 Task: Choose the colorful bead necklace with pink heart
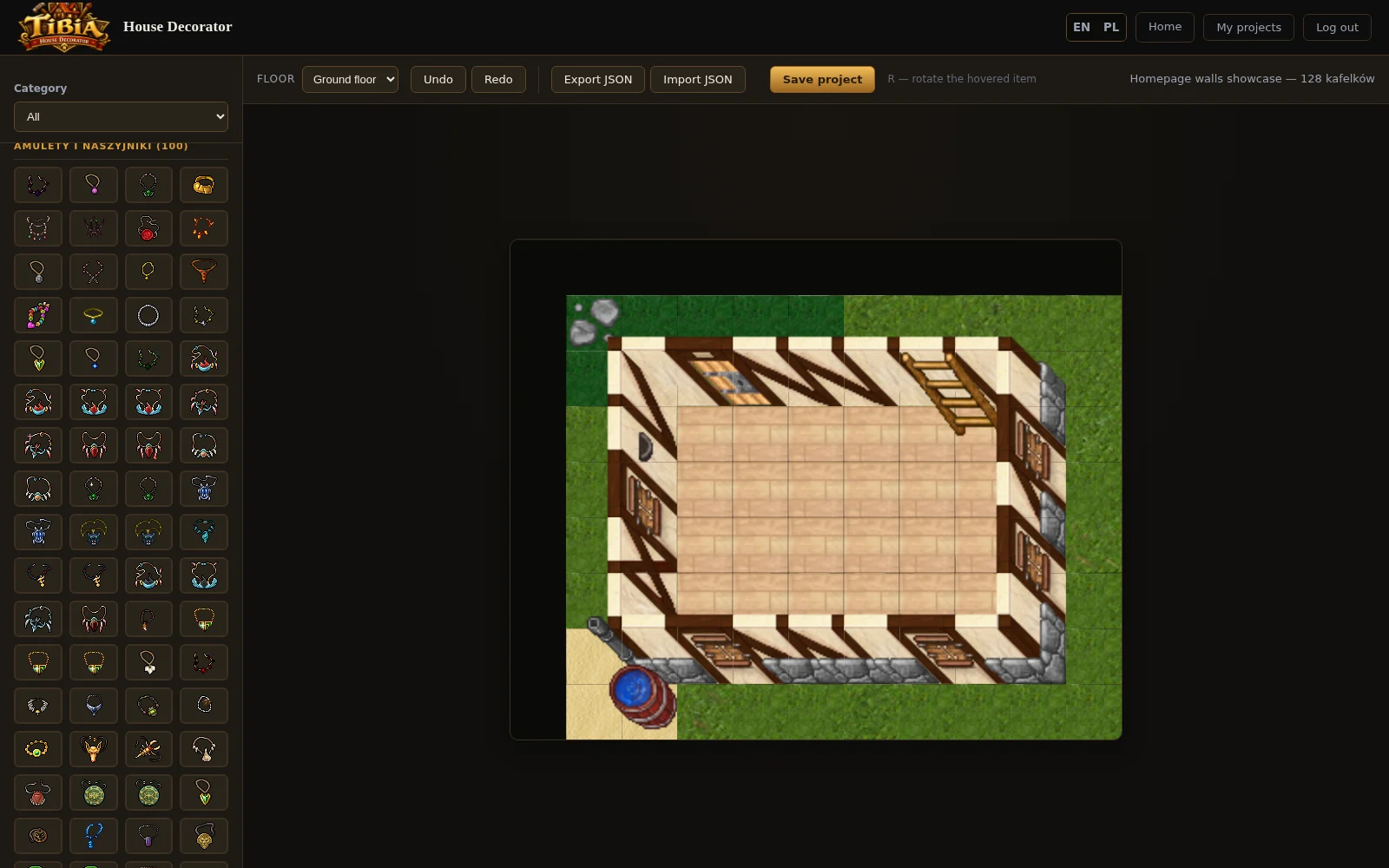pyautogui.click(x=38, y=315)
